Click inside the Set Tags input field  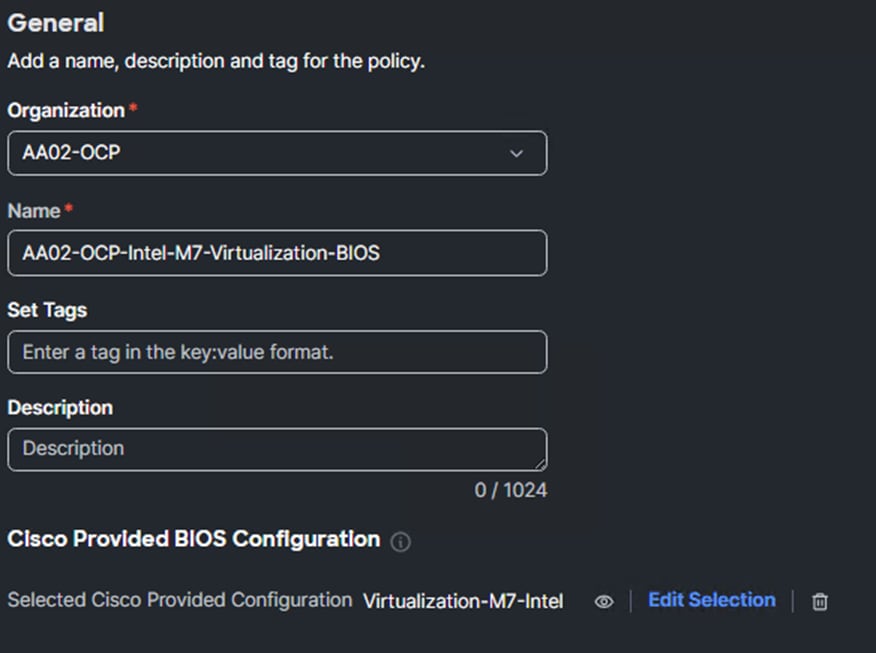(277, 352)
